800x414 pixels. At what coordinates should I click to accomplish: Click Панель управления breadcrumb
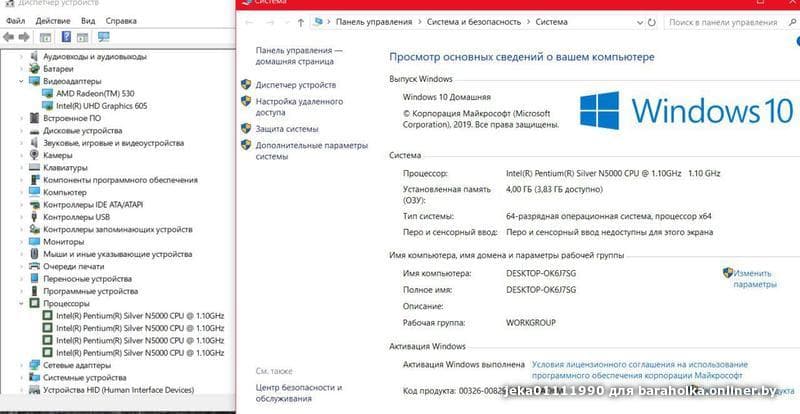pyautogui.click(x=373, y=22)
